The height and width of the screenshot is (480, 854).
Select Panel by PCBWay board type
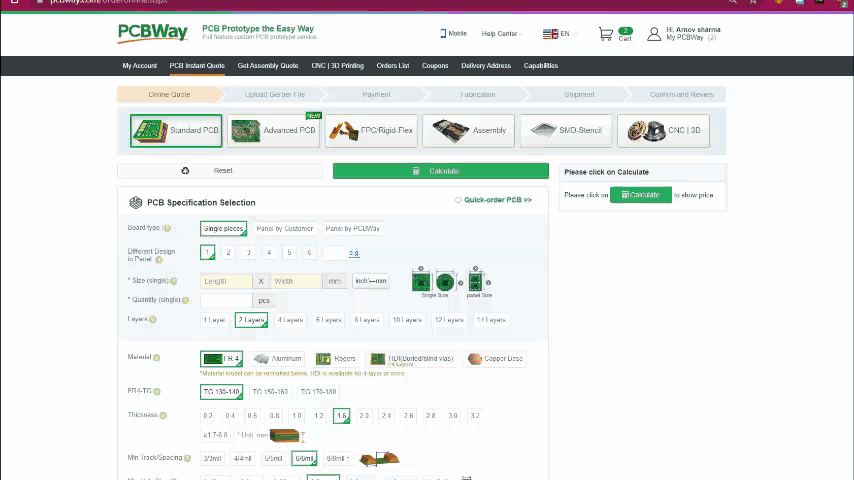(352, 229)
